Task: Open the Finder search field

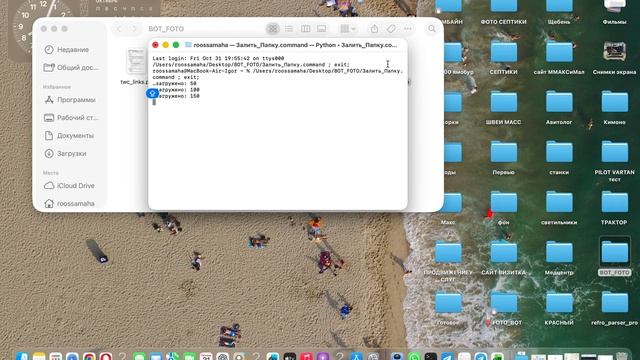Action: pyautogui.click(x=432, y=29)
